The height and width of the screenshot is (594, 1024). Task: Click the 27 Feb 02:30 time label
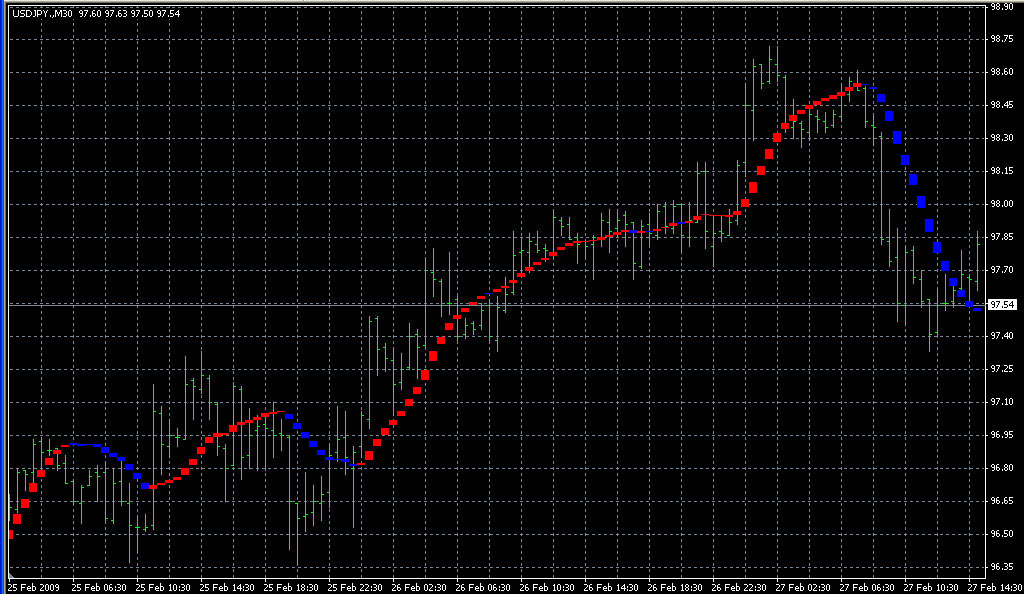tap(803, 587)
